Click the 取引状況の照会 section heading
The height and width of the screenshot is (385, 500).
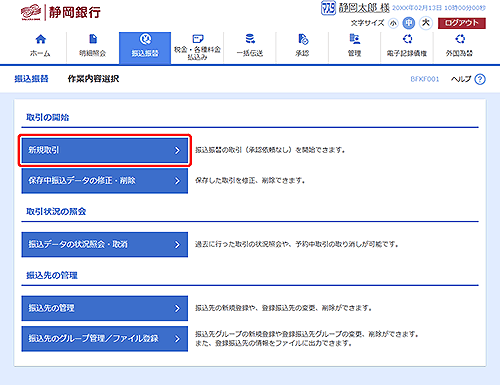56,212
